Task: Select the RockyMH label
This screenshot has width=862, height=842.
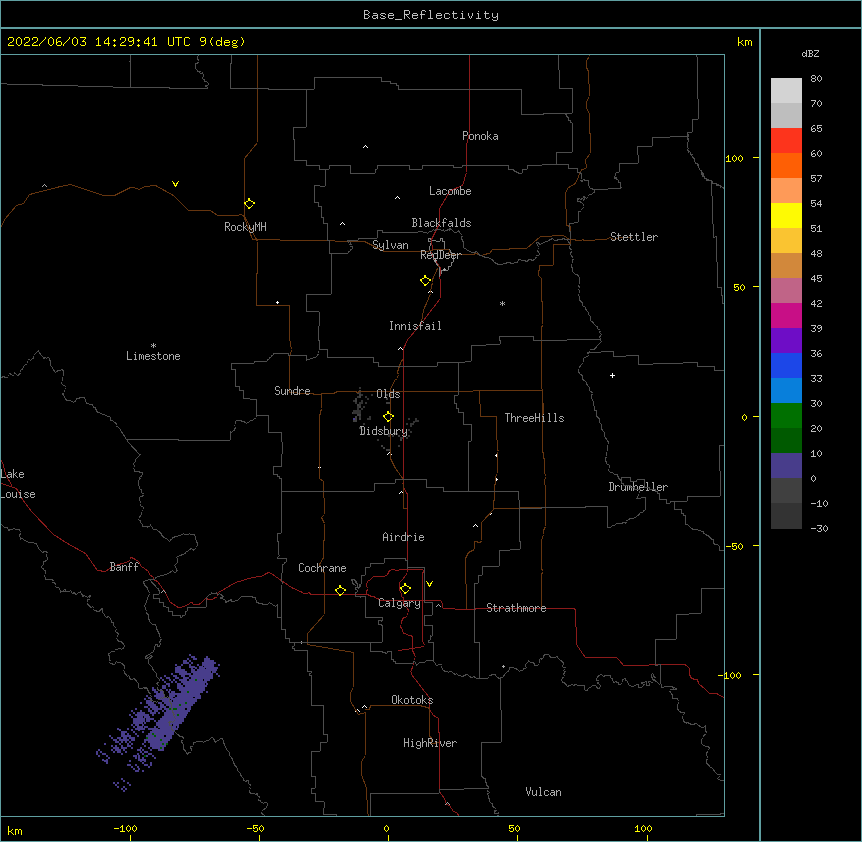Action: click(x=245, y=227)
